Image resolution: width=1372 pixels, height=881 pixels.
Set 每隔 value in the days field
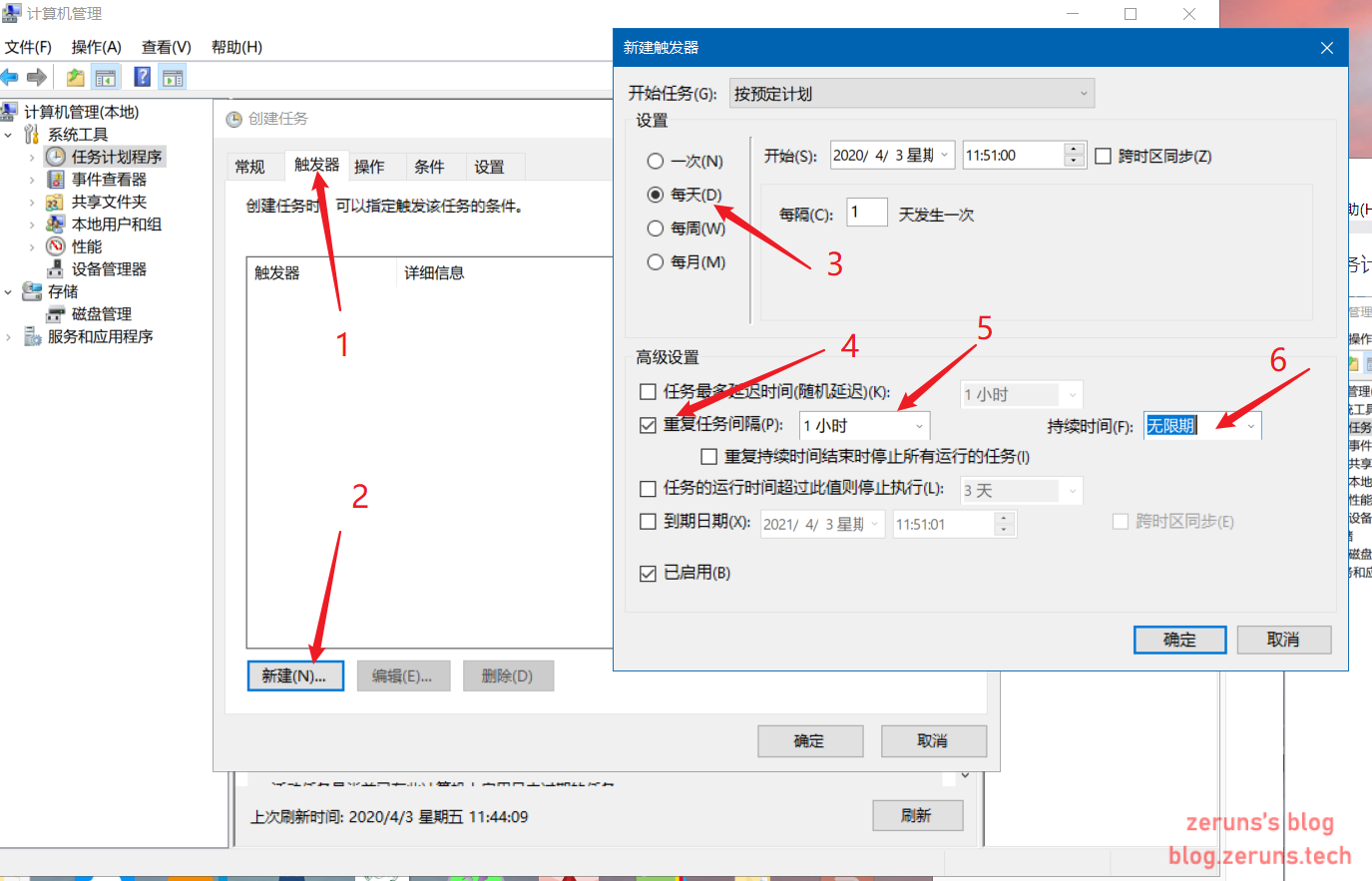[x=866, y=212]
